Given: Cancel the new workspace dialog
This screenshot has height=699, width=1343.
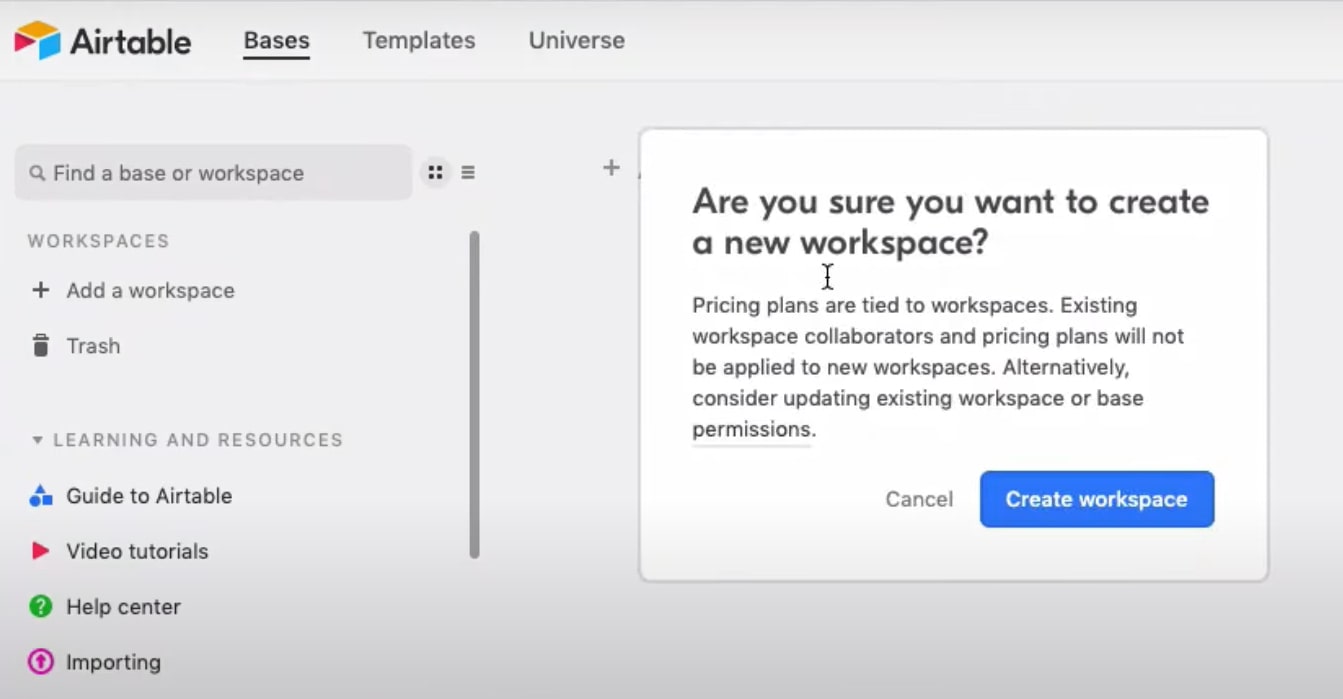Looking at the screenshot, I should [x=917, y=499].
